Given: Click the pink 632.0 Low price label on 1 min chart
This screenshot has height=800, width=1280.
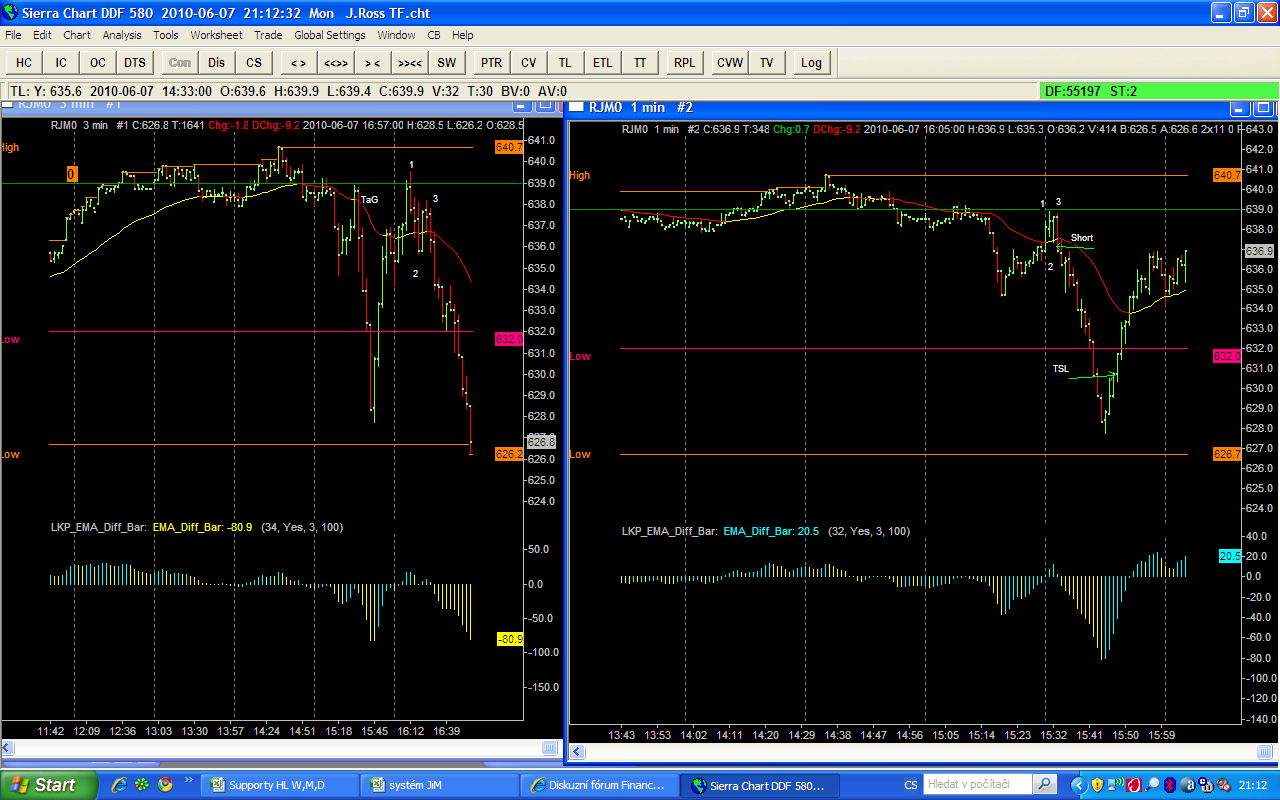Looking at the screenshot, I should click(1227, 355).
